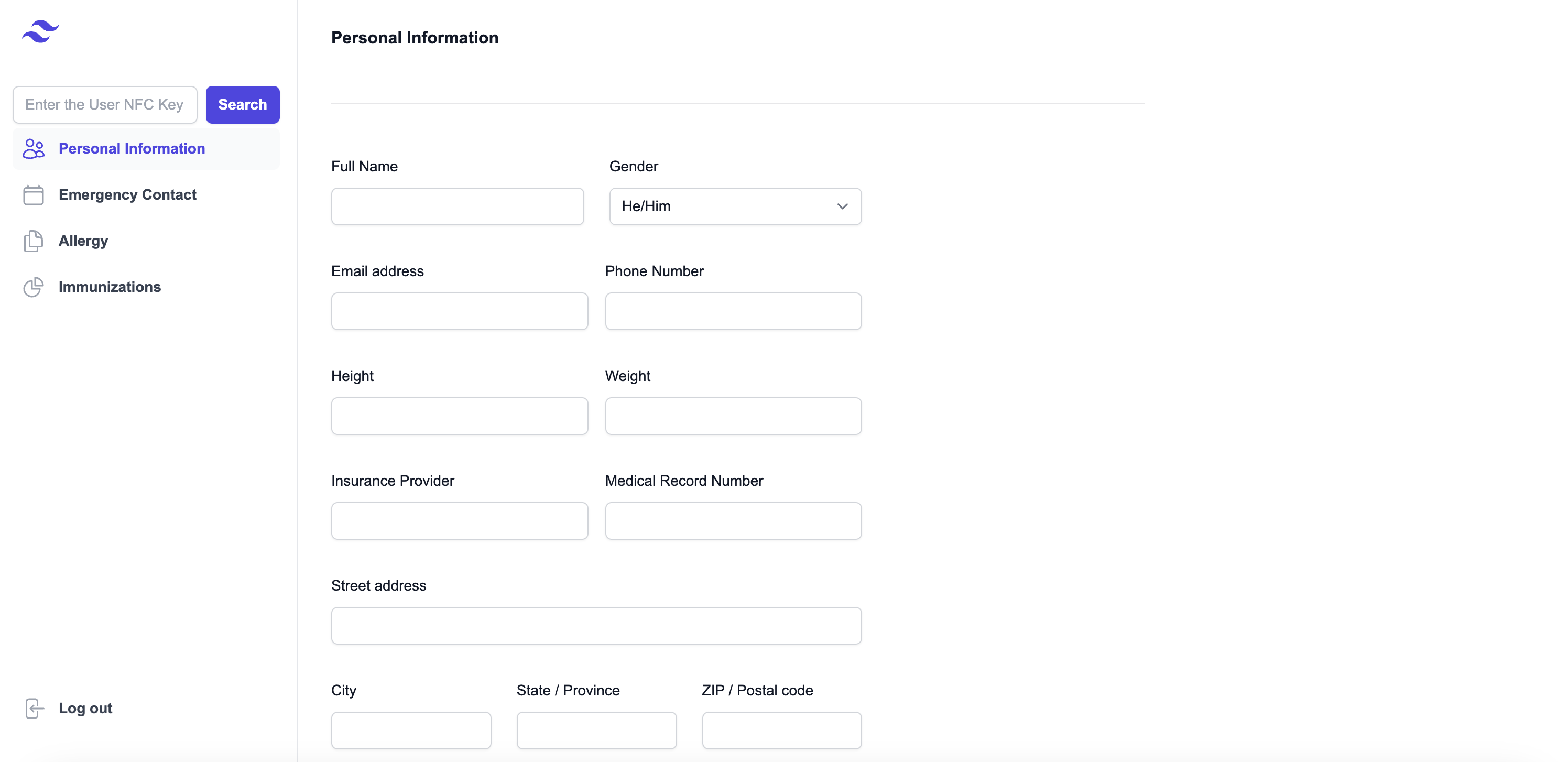1568x762 pixels.
Task: Click the wave logo icon
Action: click(40, 31)
